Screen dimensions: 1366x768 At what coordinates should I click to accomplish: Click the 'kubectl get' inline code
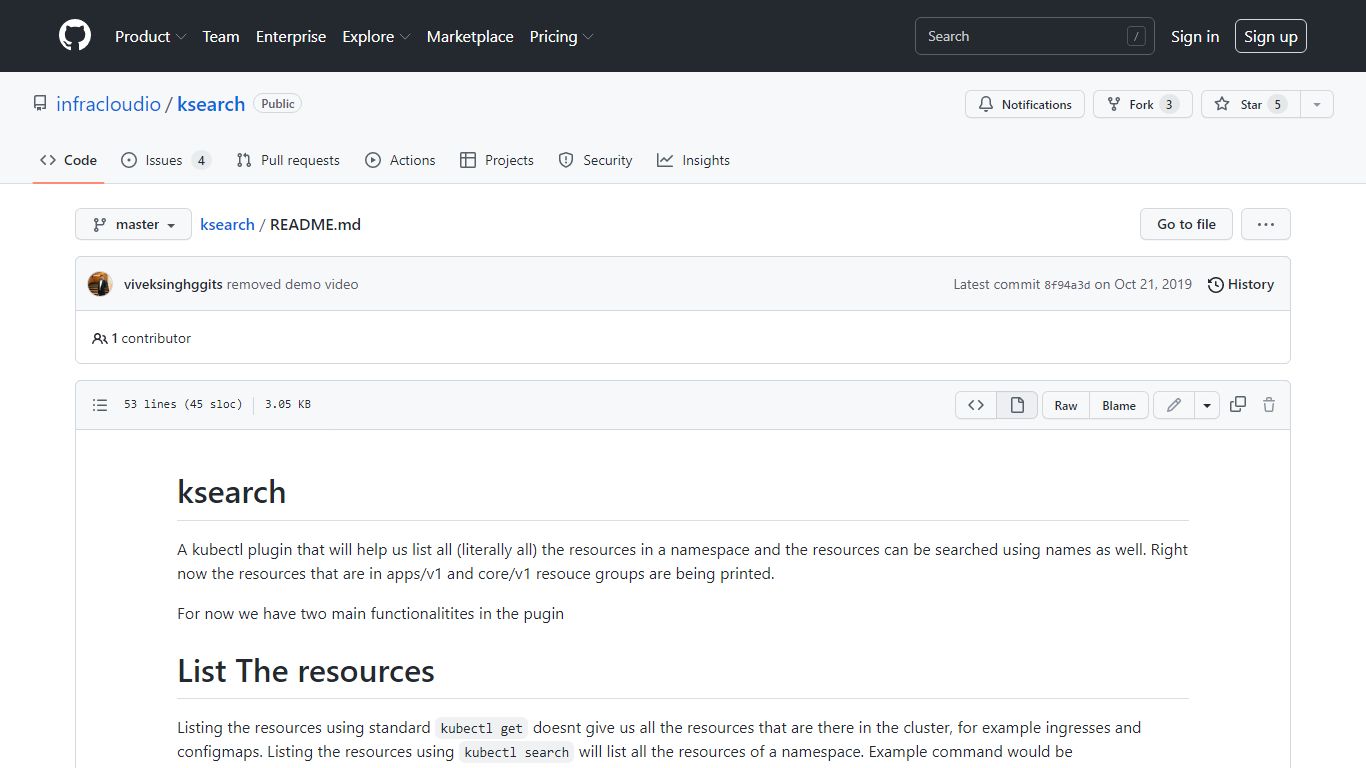[x=482, y=728]
